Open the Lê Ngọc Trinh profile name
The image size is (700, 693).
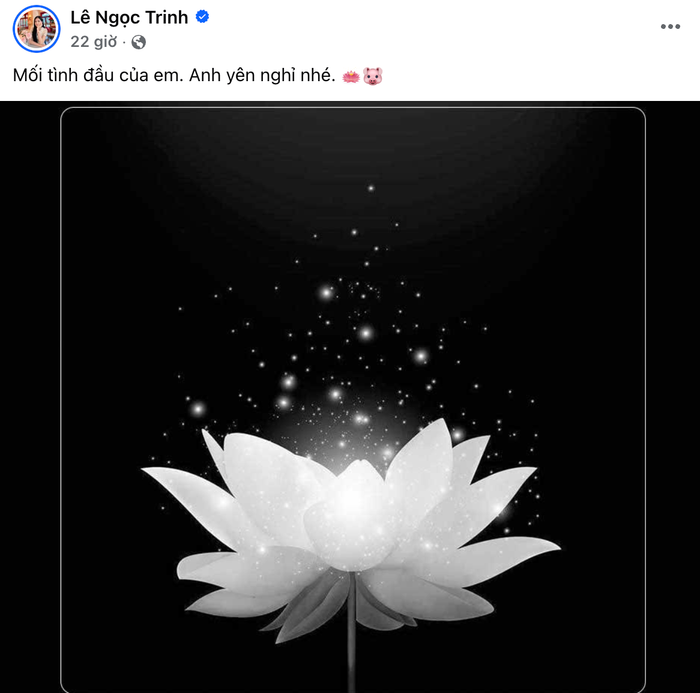(x=129, y=17)
